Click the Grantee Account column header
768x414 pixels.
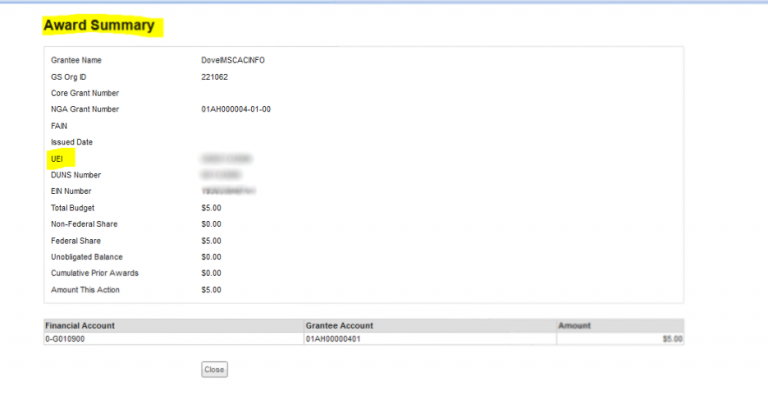(339, 326)
